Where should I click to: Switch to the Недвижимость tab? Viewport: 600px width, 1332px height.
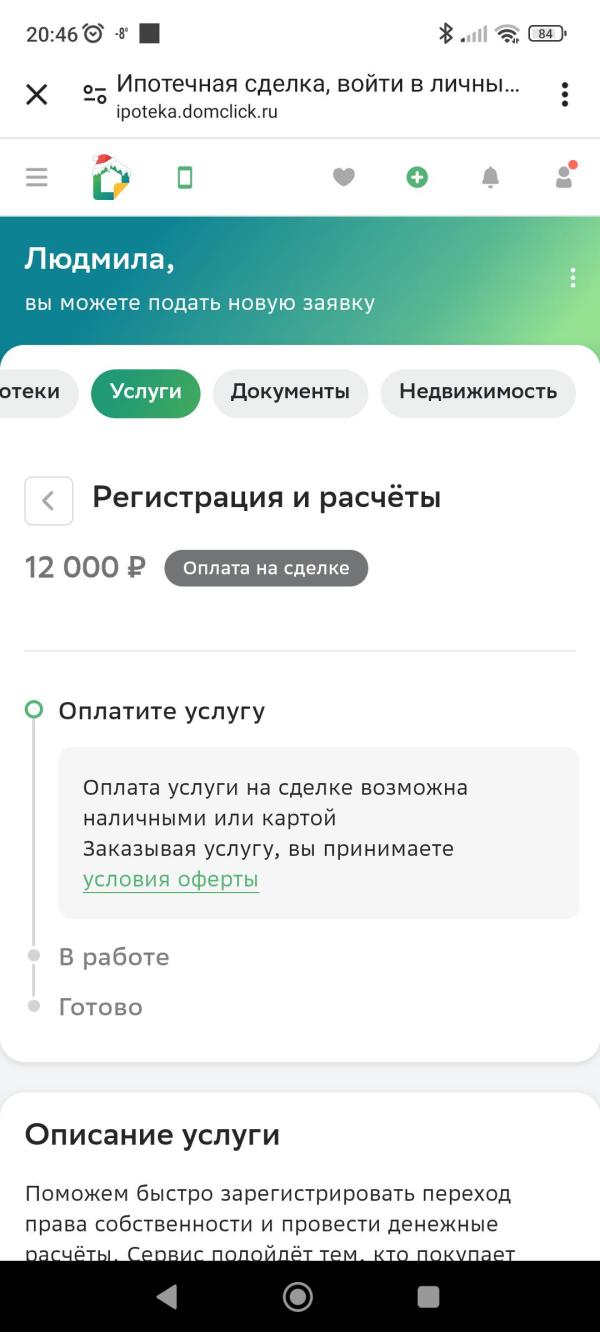coord(478,393)
